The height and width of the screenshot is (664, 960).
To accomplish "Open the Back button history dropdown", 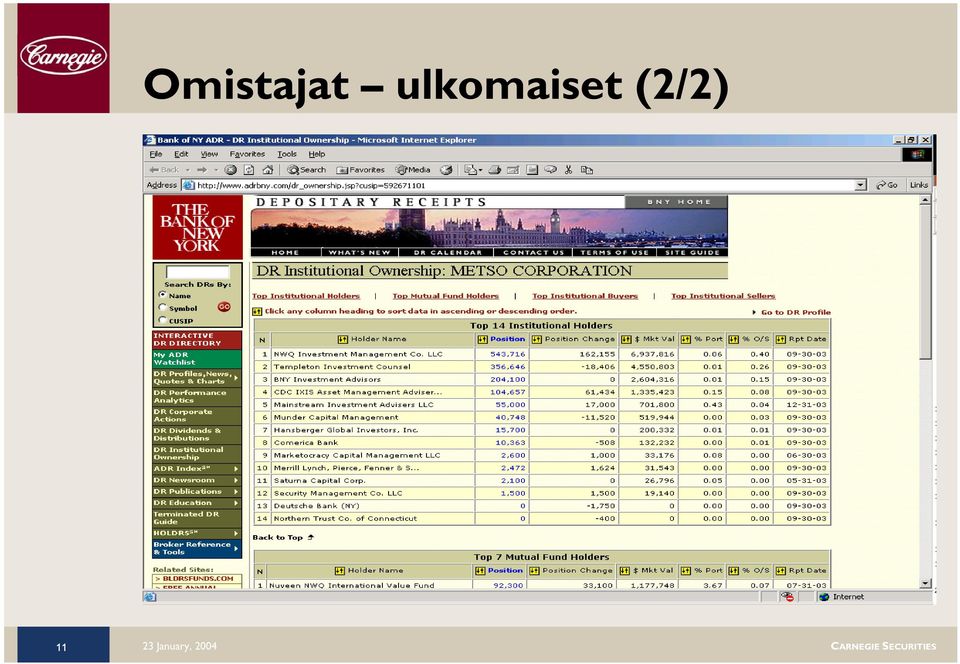I will coord(188,170).
